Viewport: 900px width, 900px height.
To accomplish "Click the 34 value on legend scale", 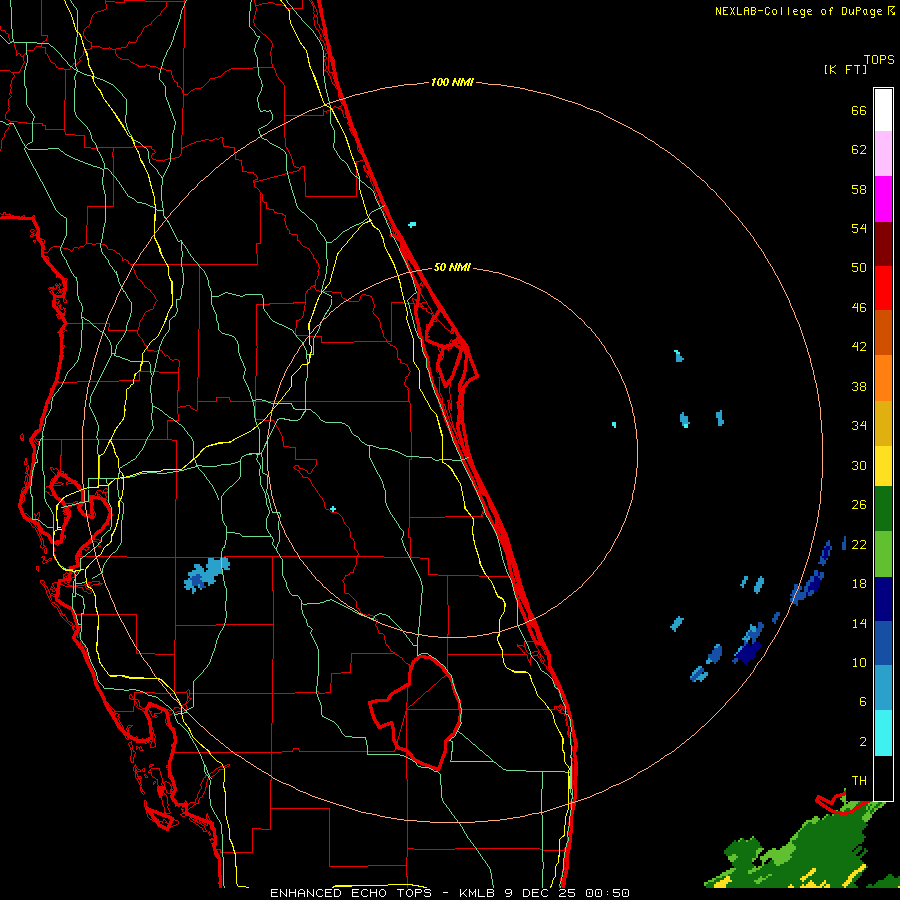I will coord(859,426).
